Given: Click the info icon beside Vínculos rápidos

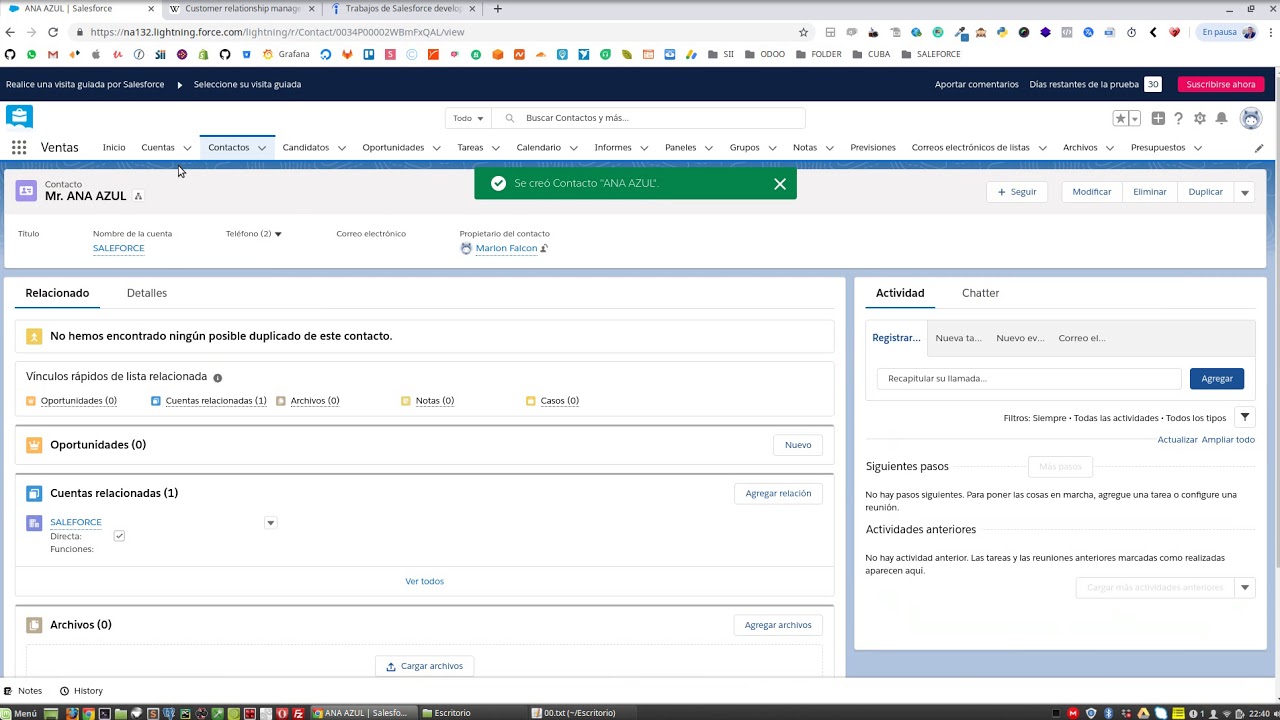Looking at the screenshot, I should coord(217,378).
